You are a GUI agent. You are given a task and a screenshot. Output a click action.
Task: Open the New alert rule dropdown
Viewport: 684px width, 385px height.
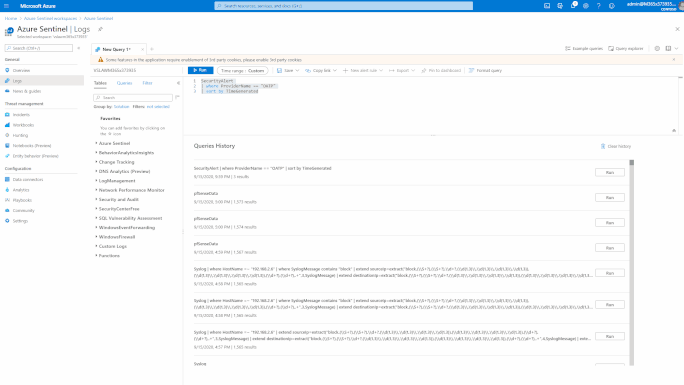[x=363, y=71]
